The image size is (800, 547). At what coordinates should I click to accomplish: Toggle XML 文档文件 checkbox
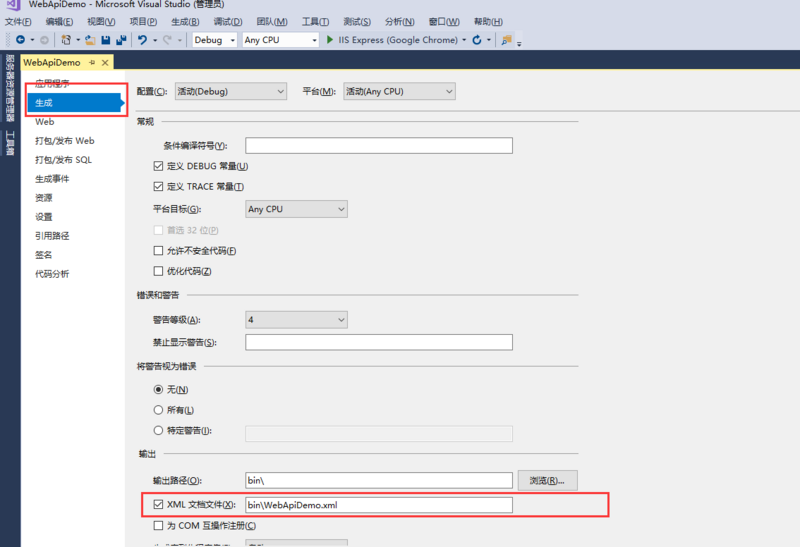pos(158,505)
